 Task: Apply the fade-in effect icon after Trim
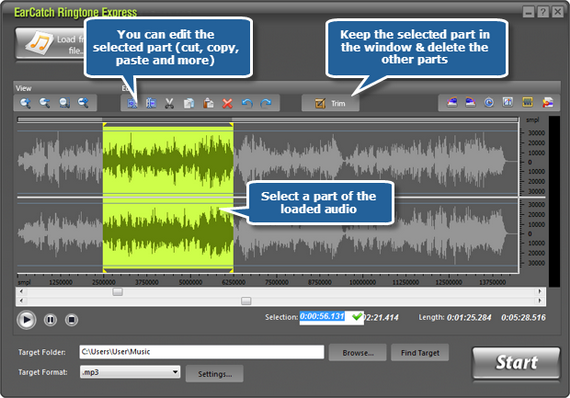(452, 102)
